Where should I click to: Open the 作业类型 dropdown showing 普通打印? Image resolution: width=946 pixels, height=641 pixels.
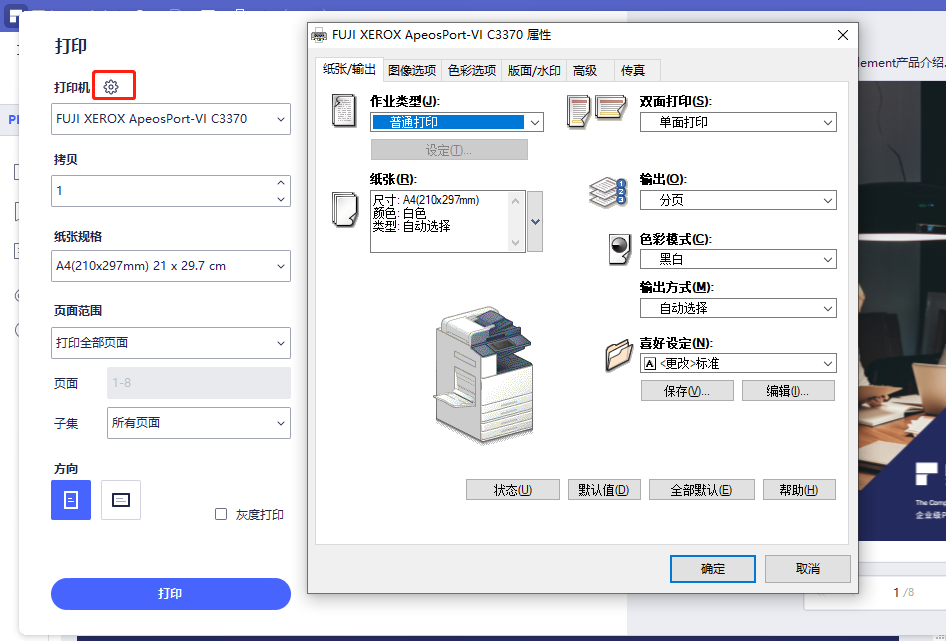(x=457, y=121)
